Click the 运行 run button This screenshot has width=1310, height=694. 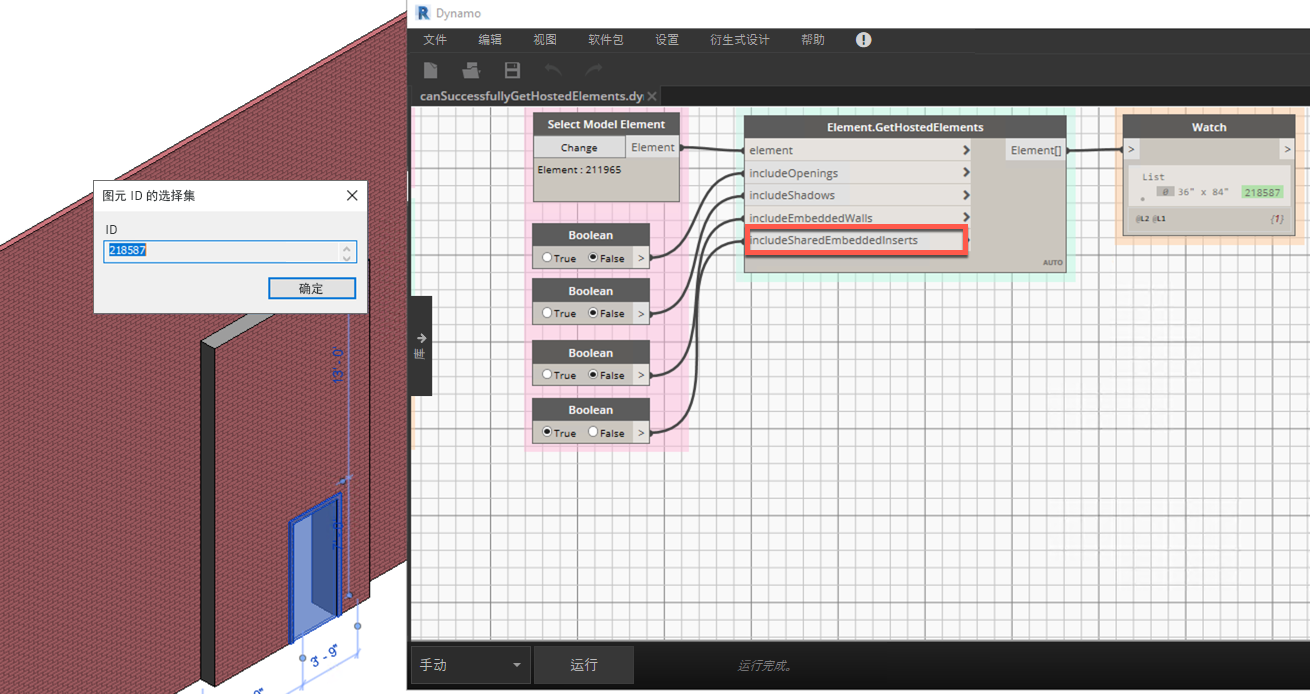(584, 665)
